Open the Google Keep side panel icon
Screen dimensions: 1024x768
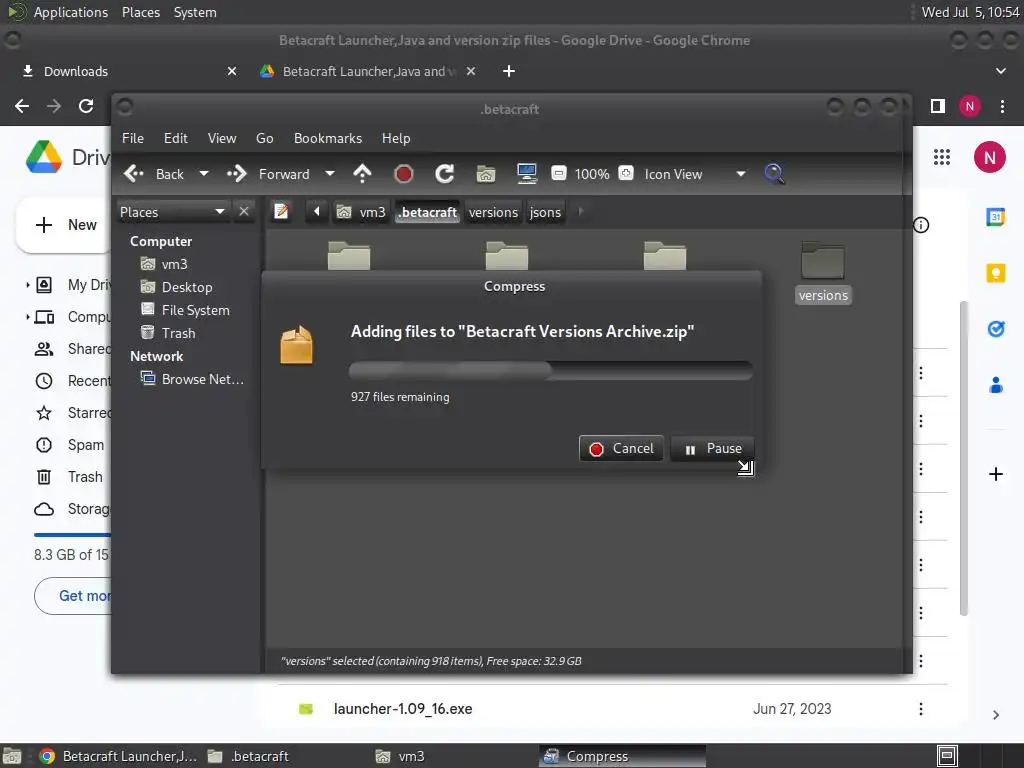[996, 272]
